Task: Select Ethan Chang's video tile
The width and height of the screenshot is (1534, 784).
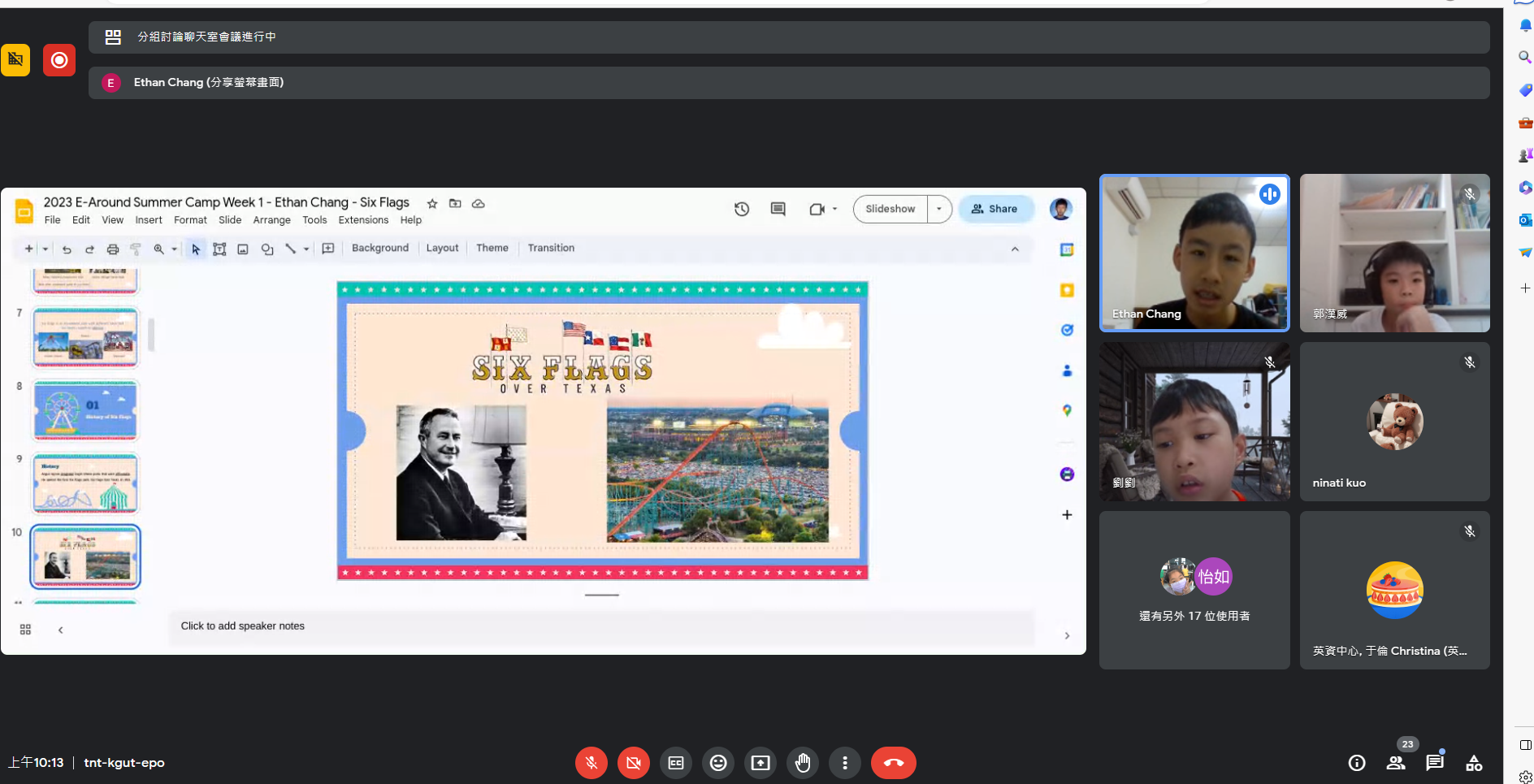Action: tap(1194, 253)
